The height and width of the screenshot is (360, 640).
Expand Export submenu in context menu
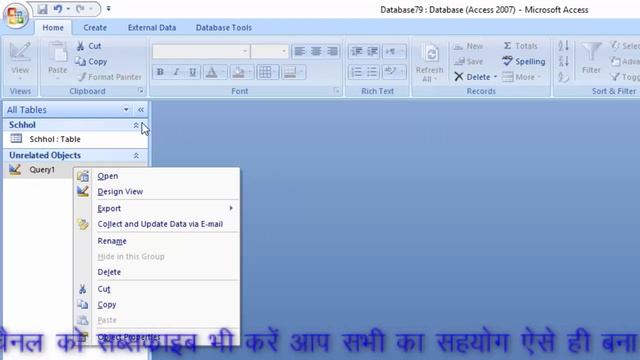point(157,209)
